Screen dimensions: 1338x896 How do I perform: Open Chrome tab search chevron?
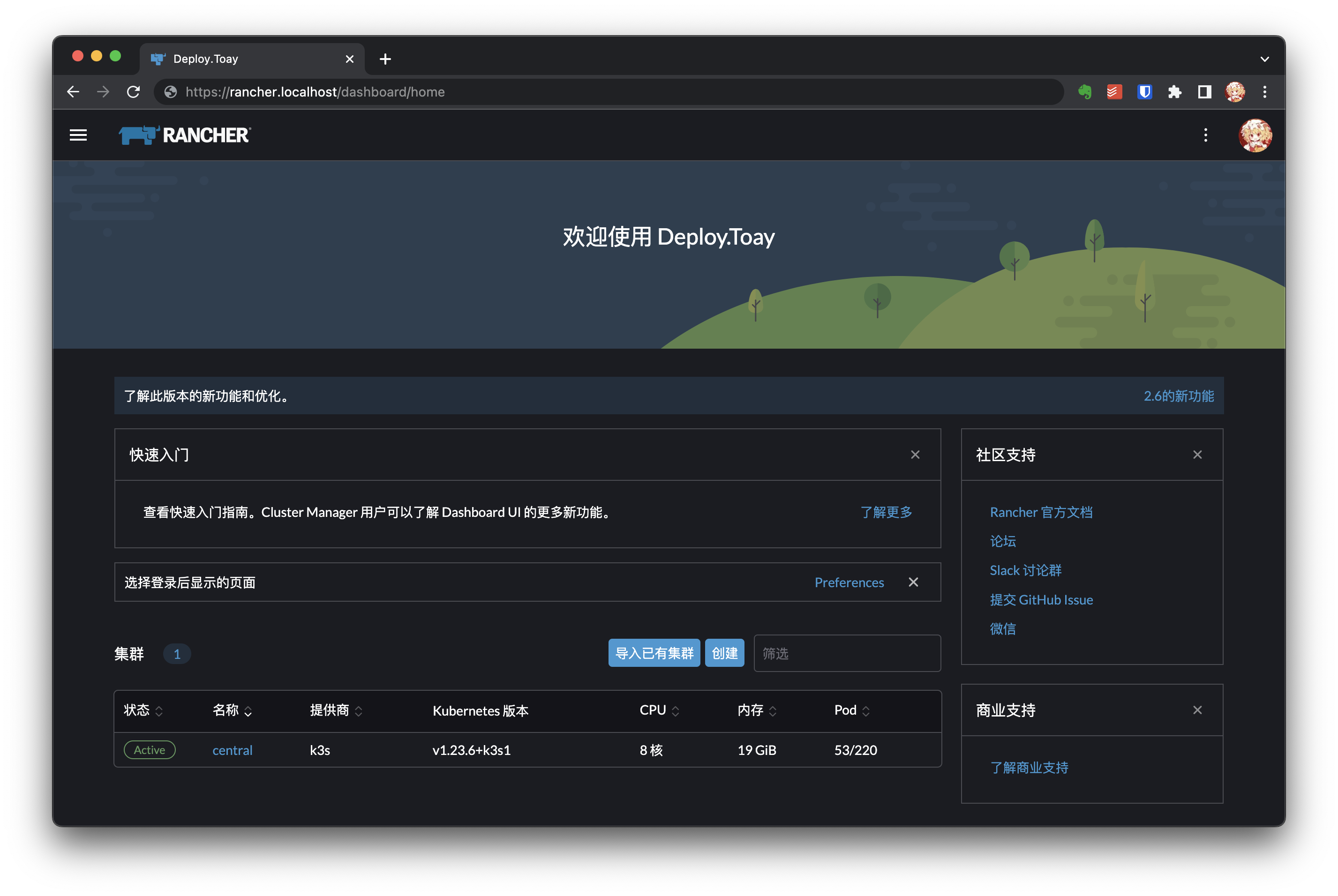click(1264, 59)
